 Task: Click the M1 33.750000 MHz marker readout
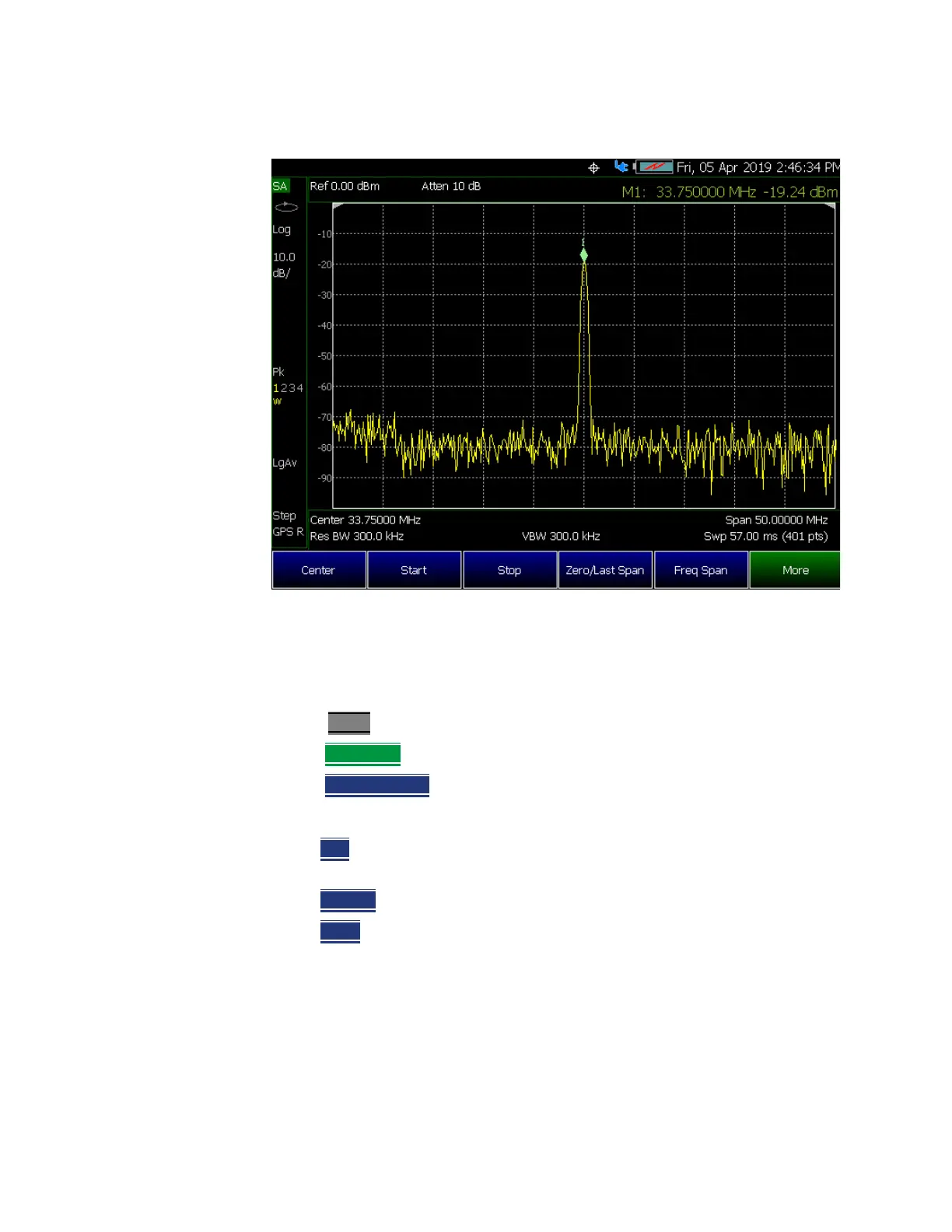(x=730, y=192)
